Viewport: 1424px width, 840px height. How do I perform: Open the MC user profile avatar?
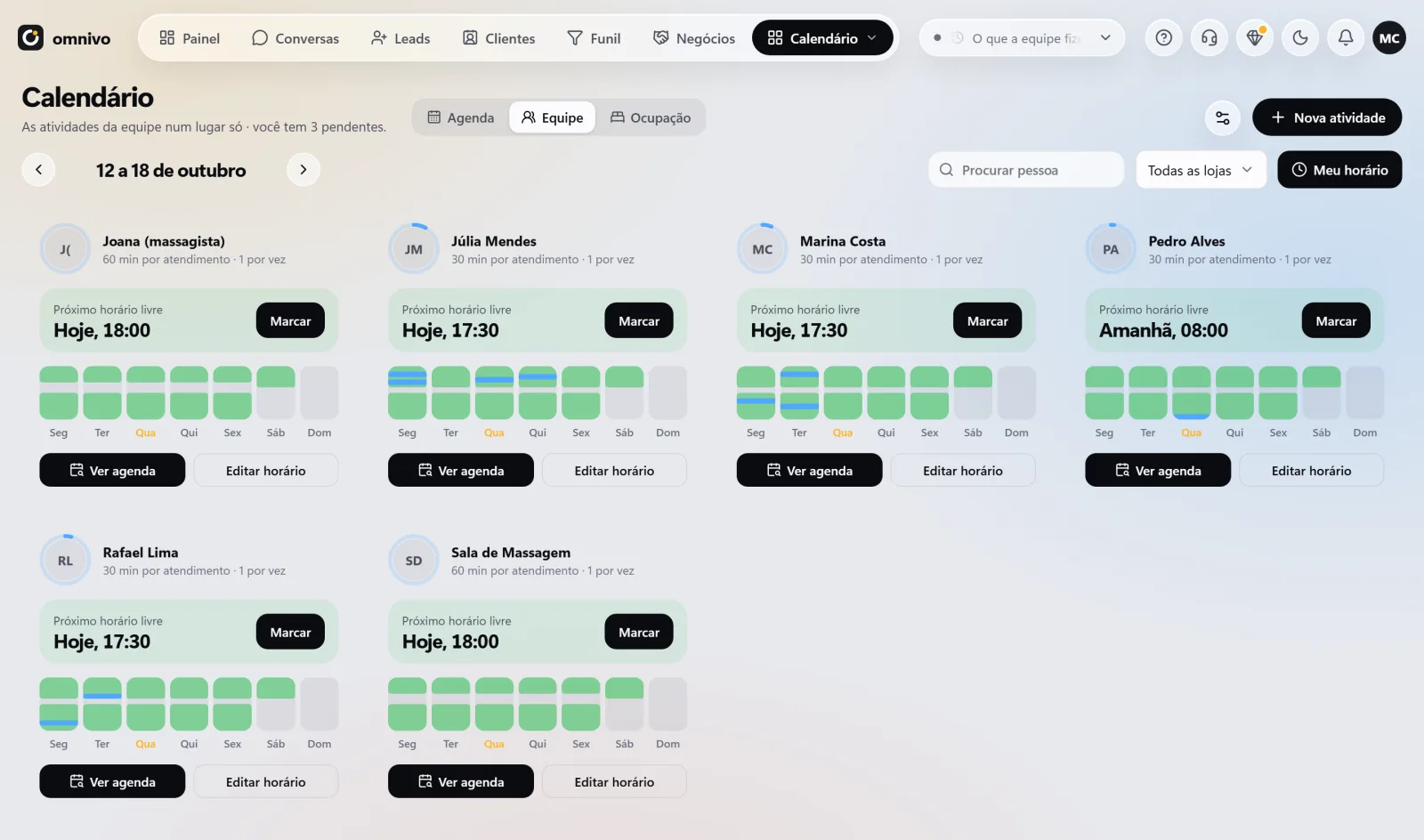tap(1389, 37)
